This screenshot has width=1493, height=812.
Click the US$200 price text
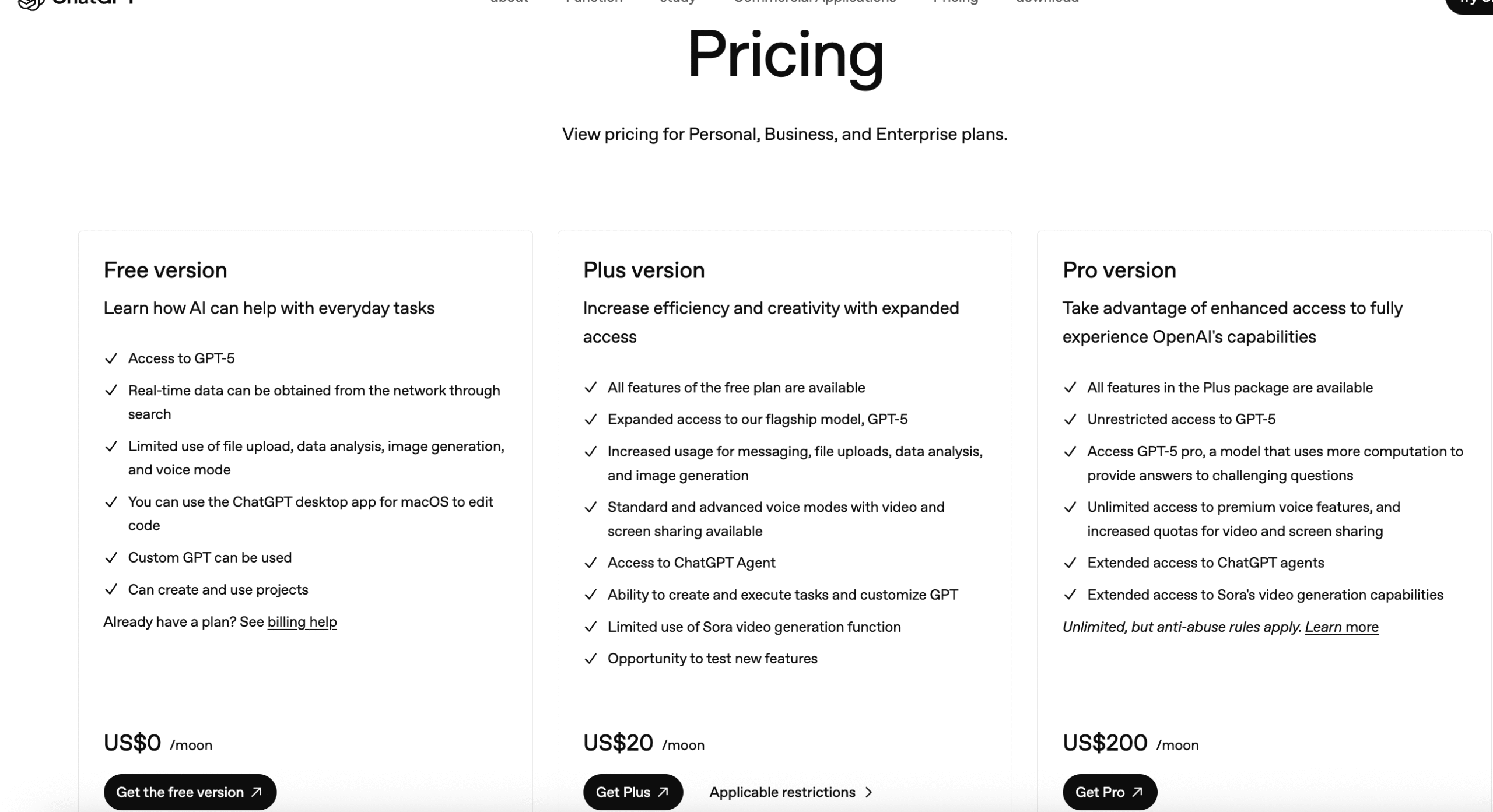pos(1105,743)
